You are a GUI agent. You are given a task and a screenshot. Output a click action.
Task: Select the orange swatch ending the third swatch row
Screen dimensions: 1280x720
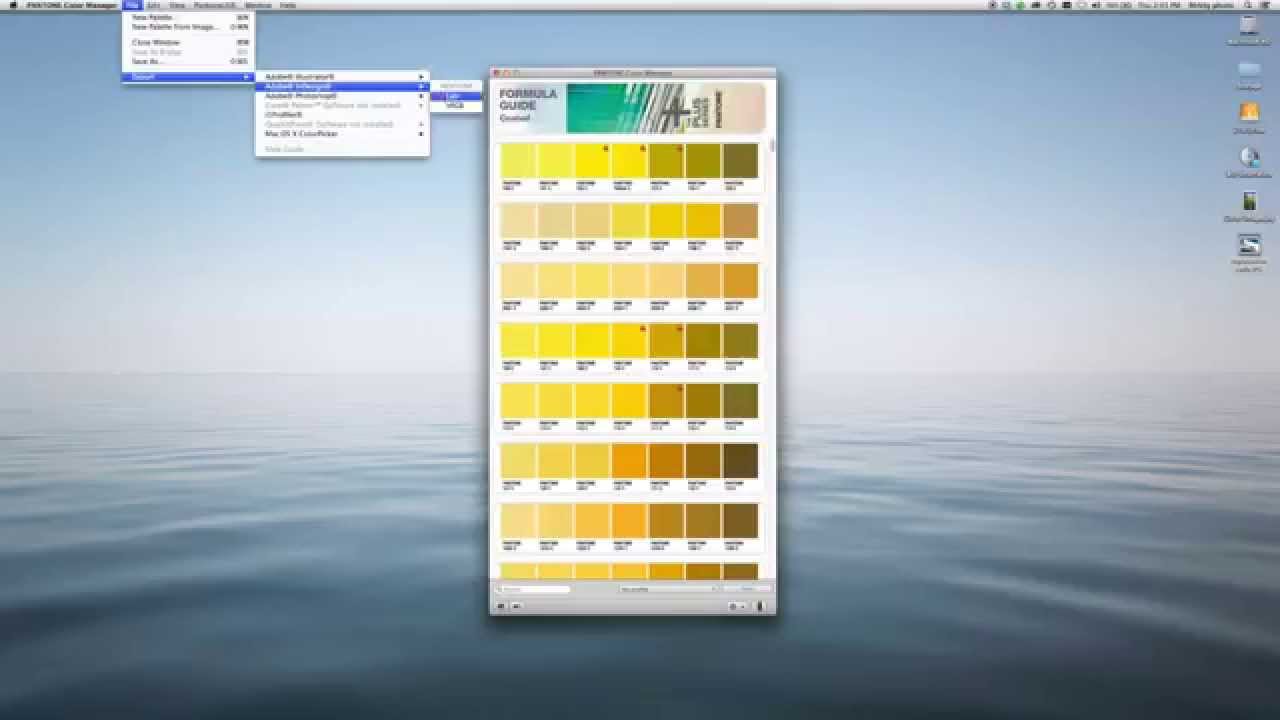tap(740, 281)
